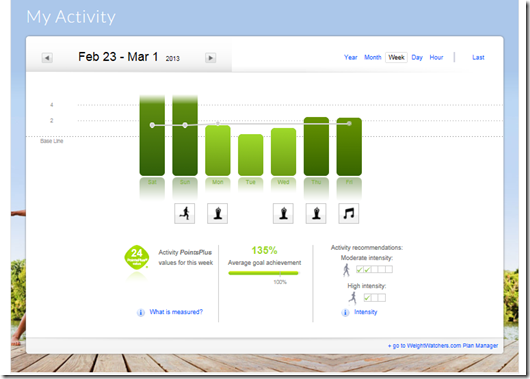Go to WeightWatchers.com Plan Manager
This screenshot has width=530, height=379.
click(x=443, y=346)
